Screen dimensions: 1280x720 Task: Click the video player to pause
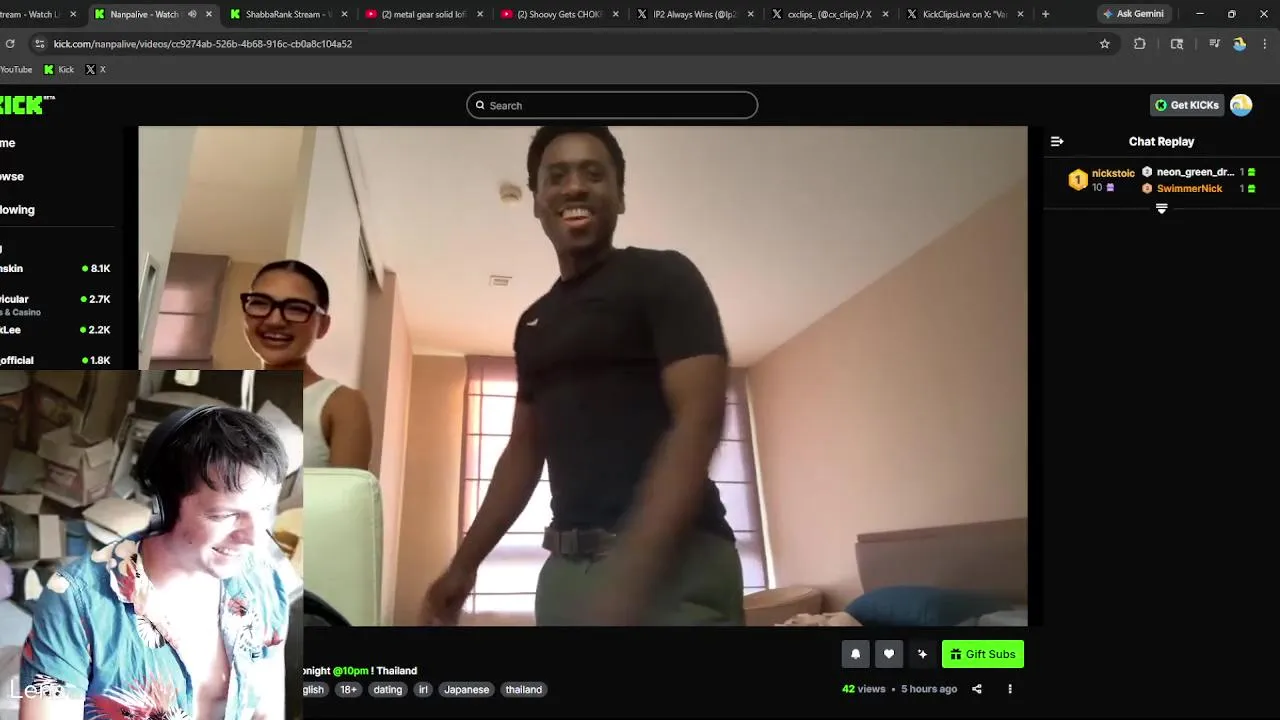(x=582, y=376)
